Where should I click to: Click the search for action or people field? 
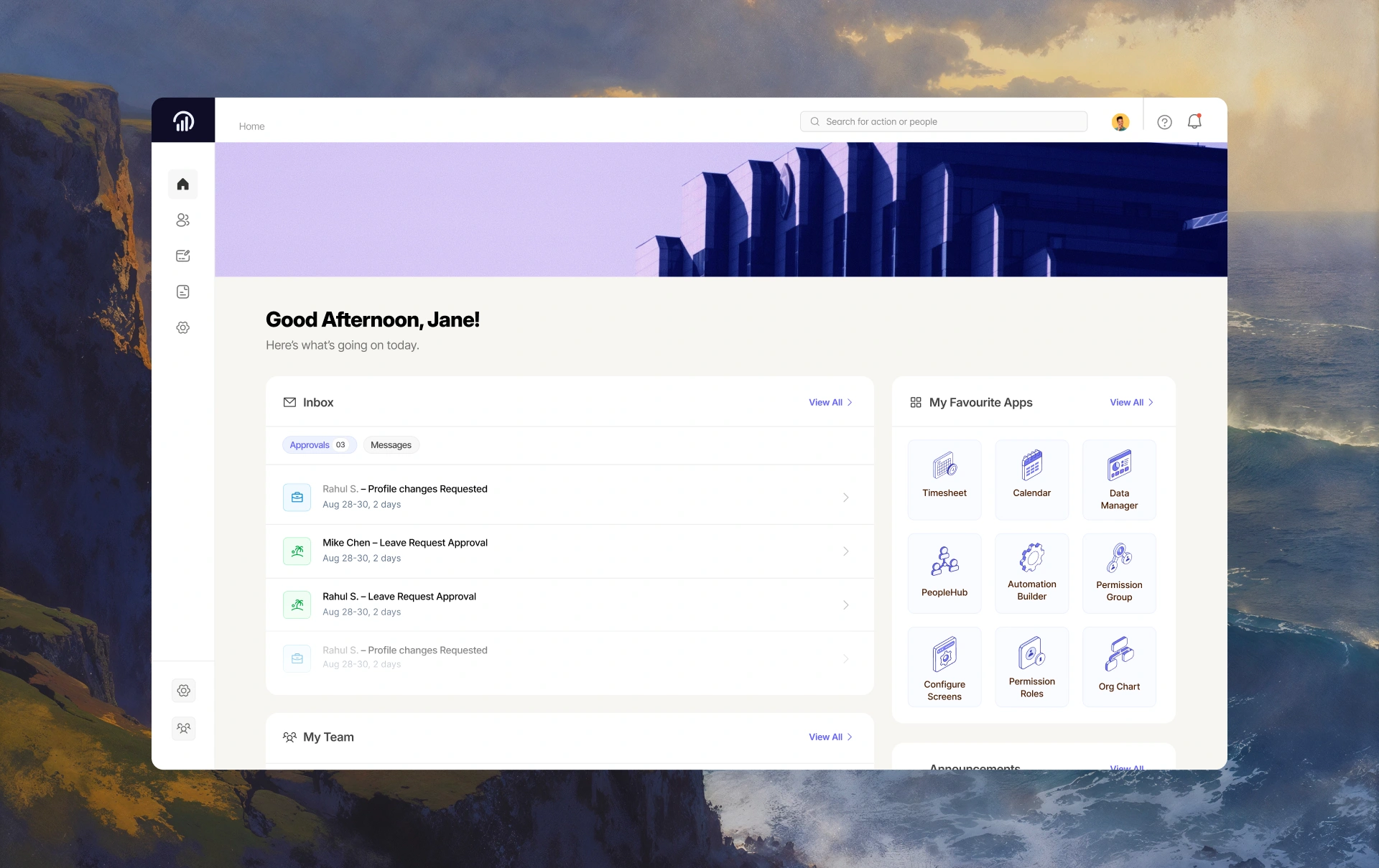[943, 122]
